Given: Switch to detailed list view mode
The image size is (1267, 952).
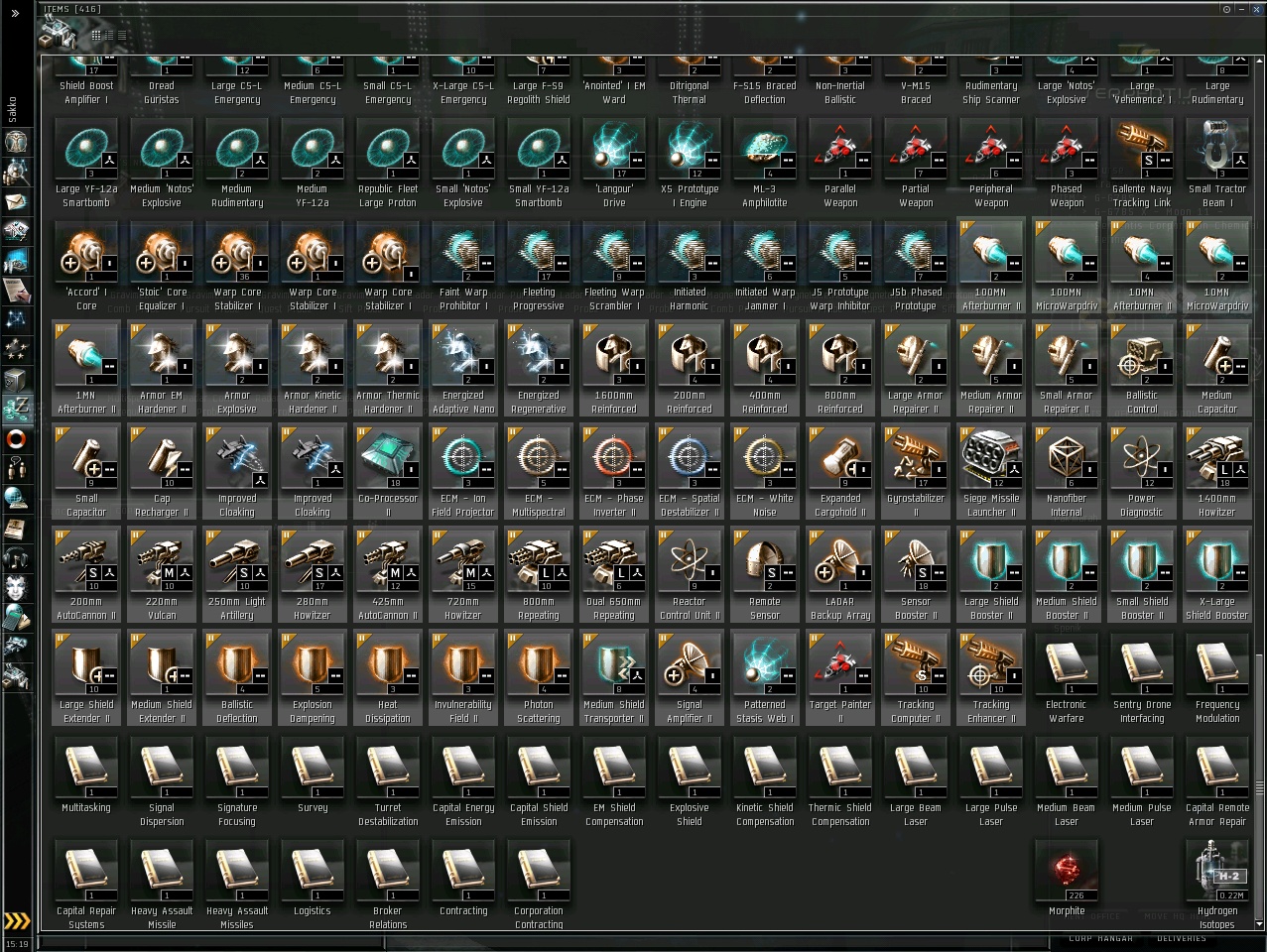Looking at the screenshot, I should tap(109, 35).
